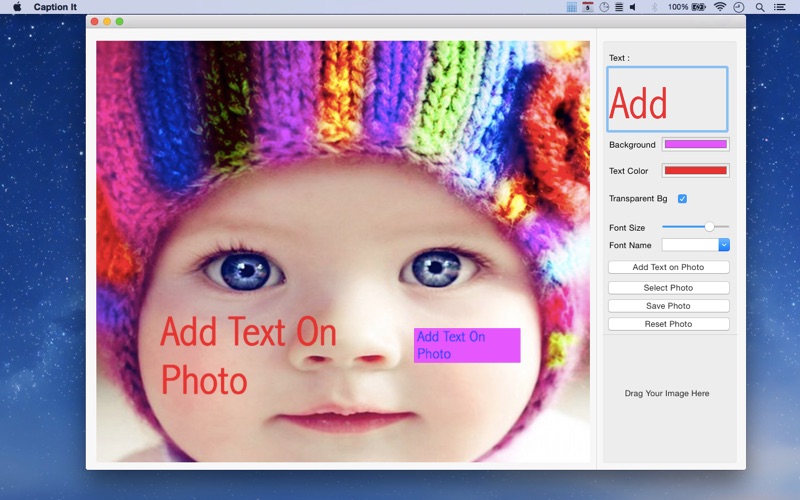800x500 pixels.
Task: Click the Save Photo button
Action: (668, 306)
